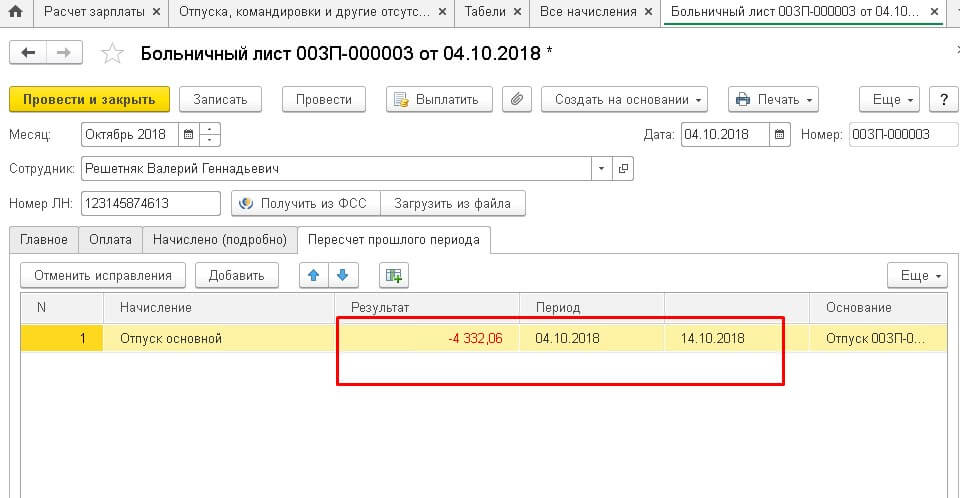Open the Начислено (подробно) tab
This screenshot has height=498, width=960.
[x=220, y=239]
